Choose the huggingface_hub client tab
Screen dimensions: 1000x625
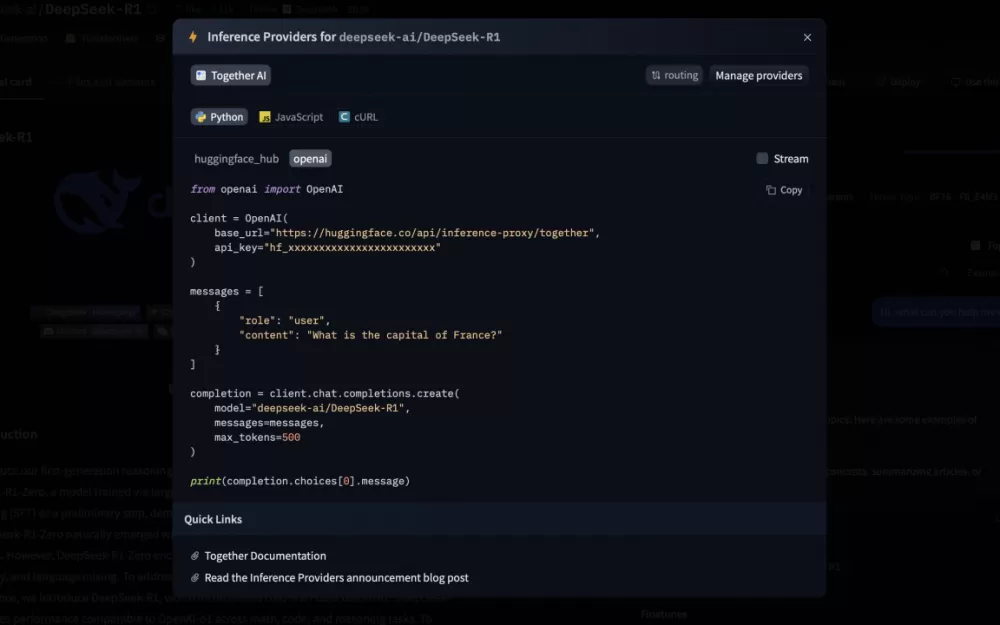point(237,159)
